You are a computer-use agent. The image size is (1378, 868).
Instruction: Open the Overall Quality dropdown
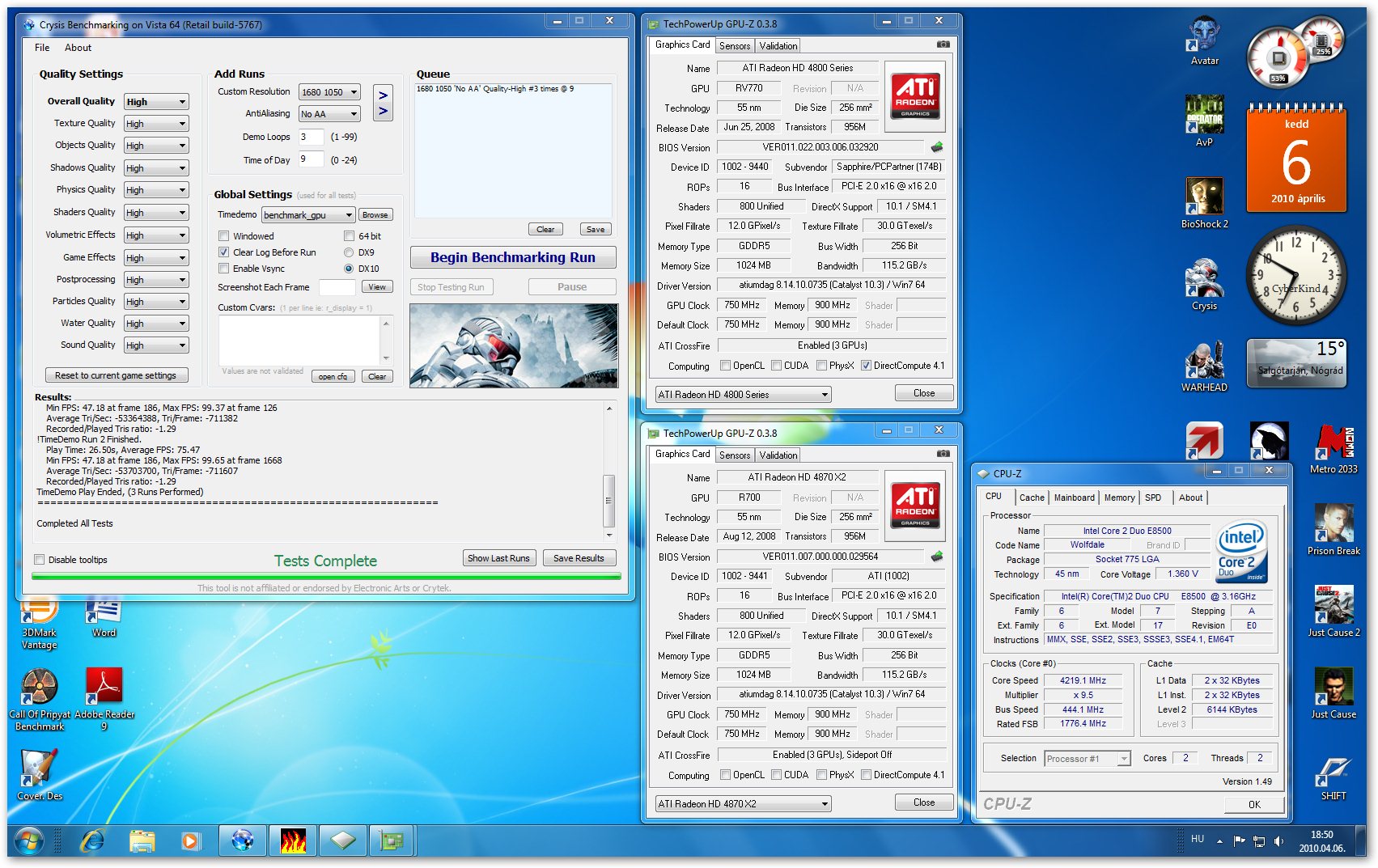tap(156, 102)
